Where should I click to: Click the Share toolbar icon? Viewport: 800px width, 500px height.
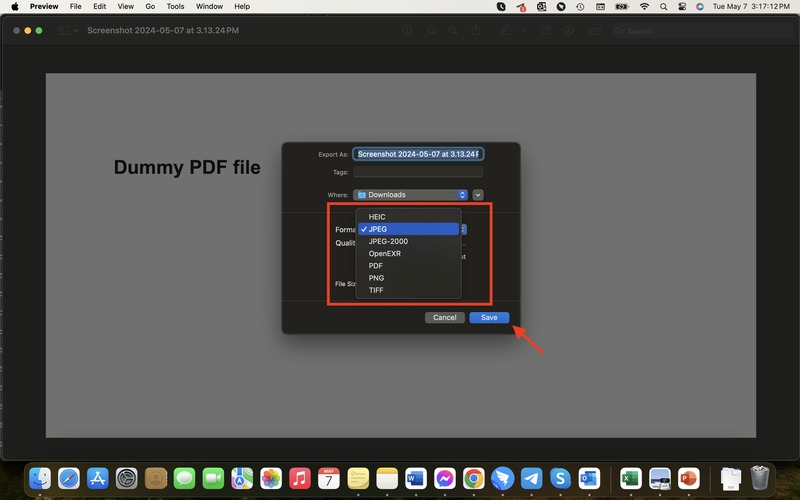point(476,31)
